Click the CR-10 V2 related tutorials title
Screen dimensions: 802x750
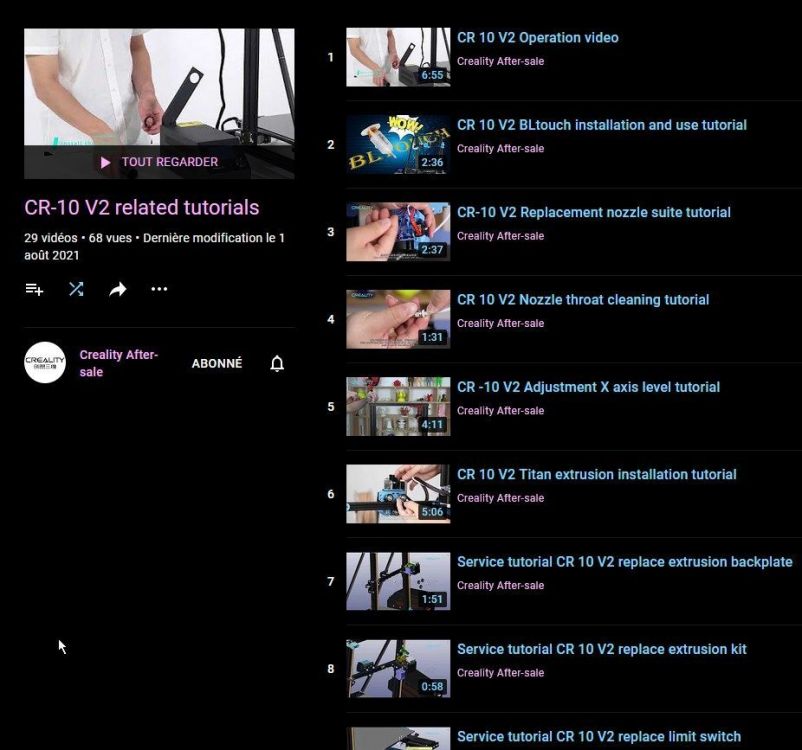pyautogui.click(x=142, y=208)
